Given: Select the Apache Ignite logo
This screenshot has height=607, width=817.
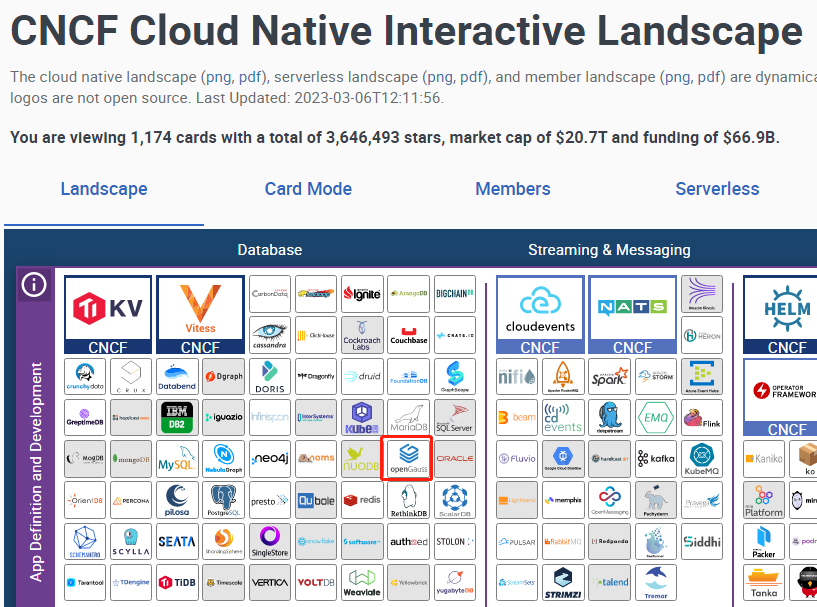Looking at the screenshot, I should pos(362,294).
